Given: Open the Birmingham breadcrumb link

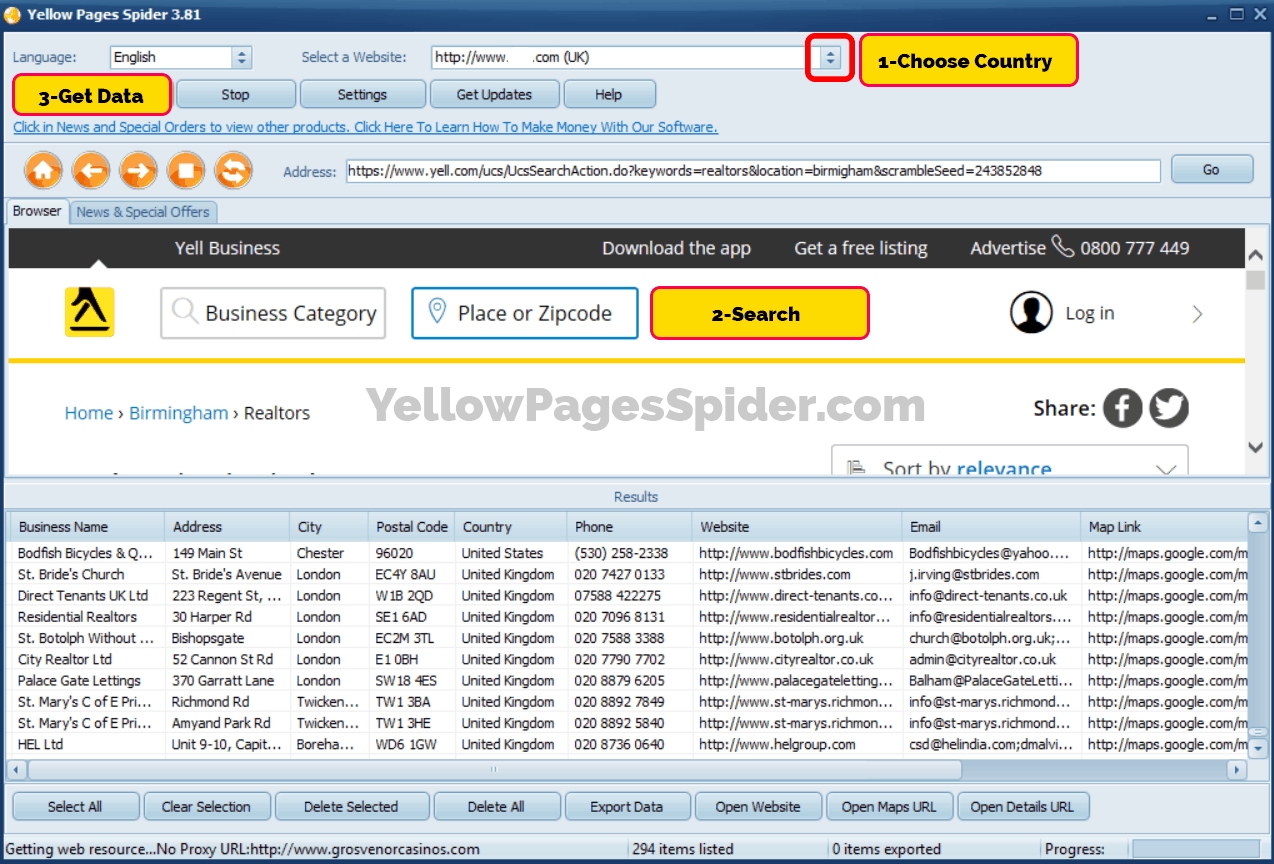Looking at the screenshot, I should pyautogui.click(x=178, y=413).
